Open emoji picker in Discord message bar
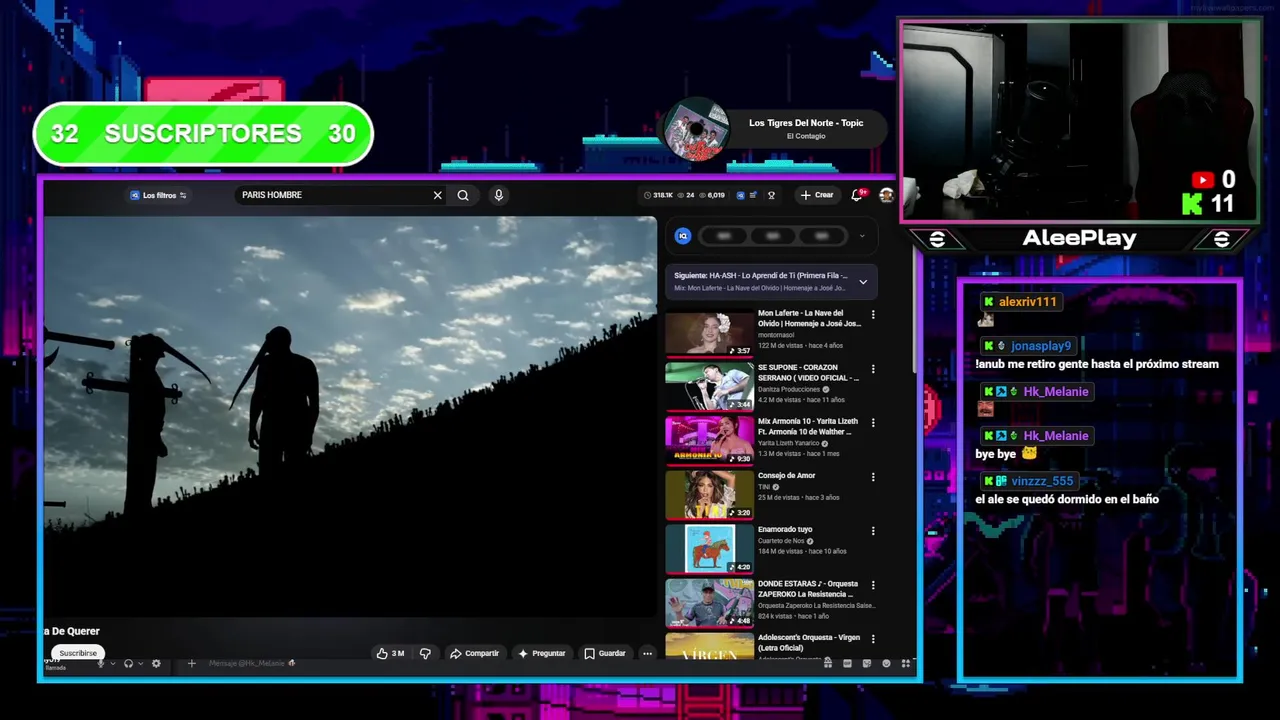1280x720 pixels. click(x=886, y=663)
